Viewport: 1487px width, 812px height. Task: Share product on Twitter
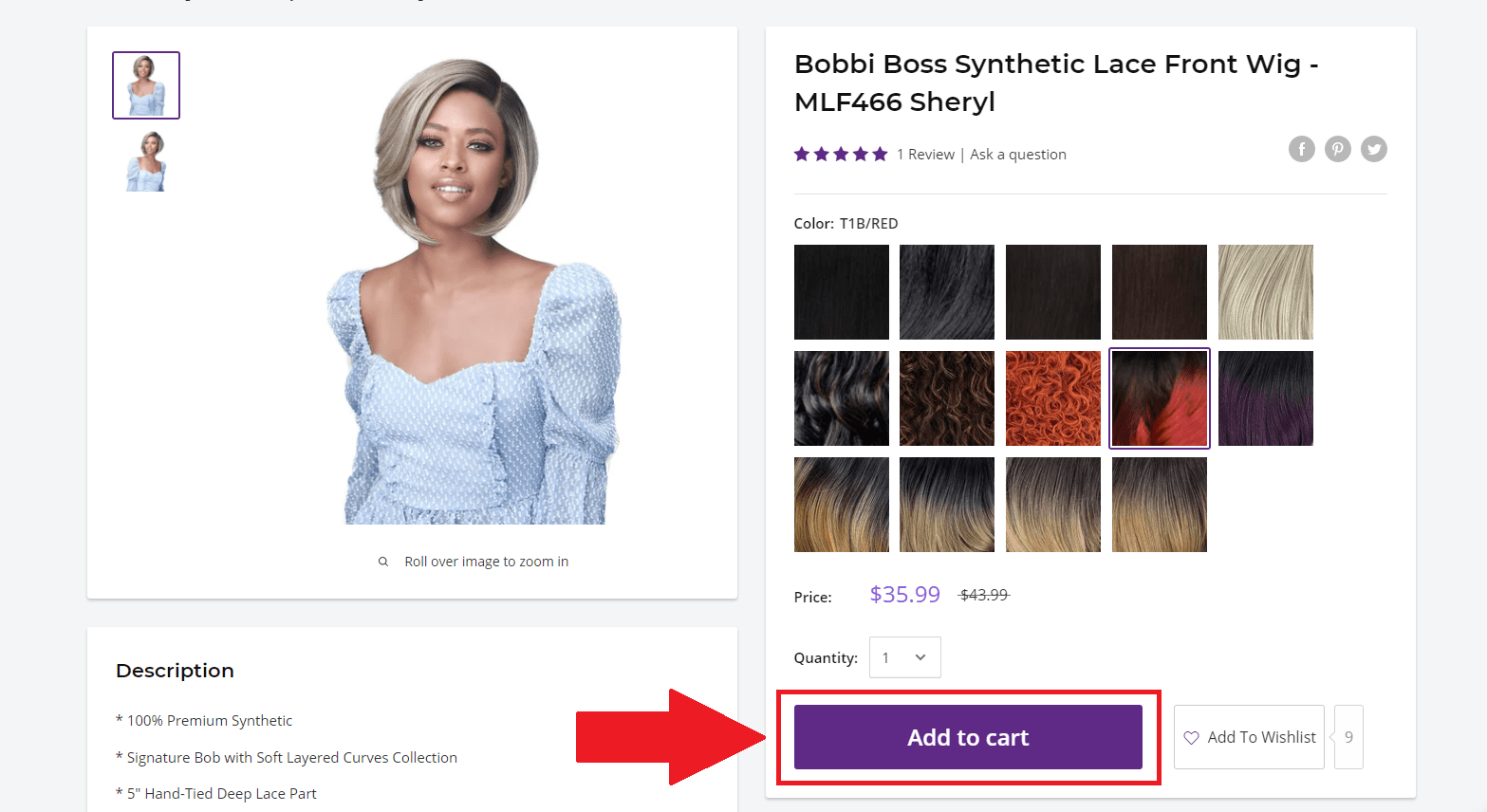[1373, 149]
